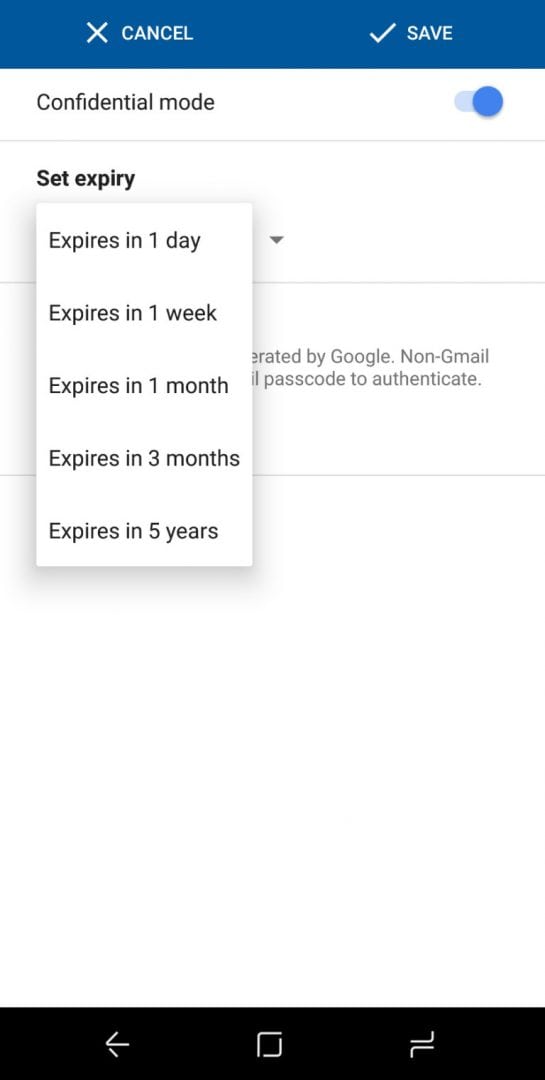
Task: Turn off the Confidential mode switch
Action: coord(479,102)
